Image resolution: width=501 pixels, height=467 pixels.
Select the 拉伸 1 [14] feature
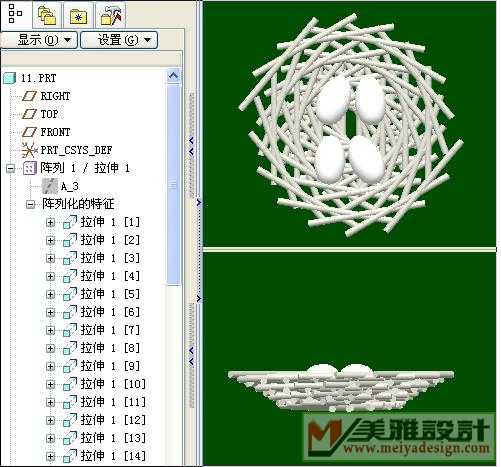pos(113,456)
